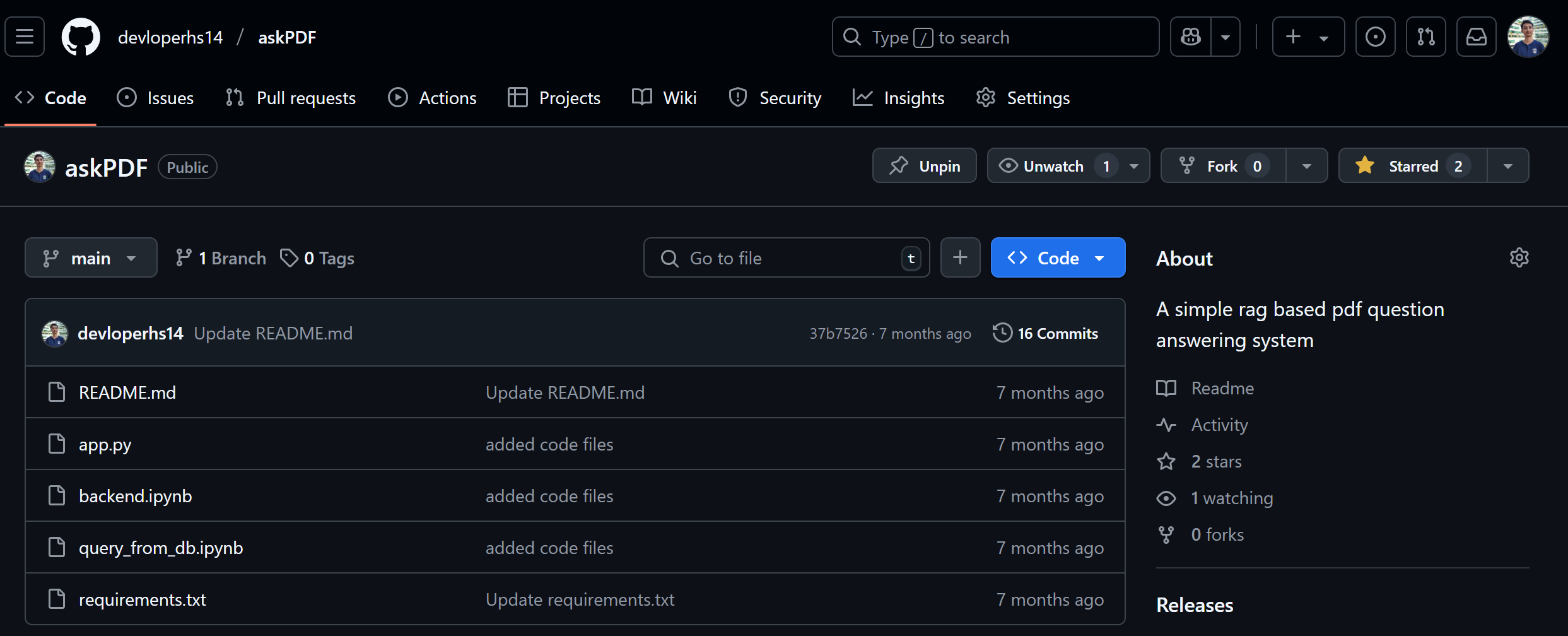Toggle the Starred button
The image size is (1568, 636).
pos(1413,166)
